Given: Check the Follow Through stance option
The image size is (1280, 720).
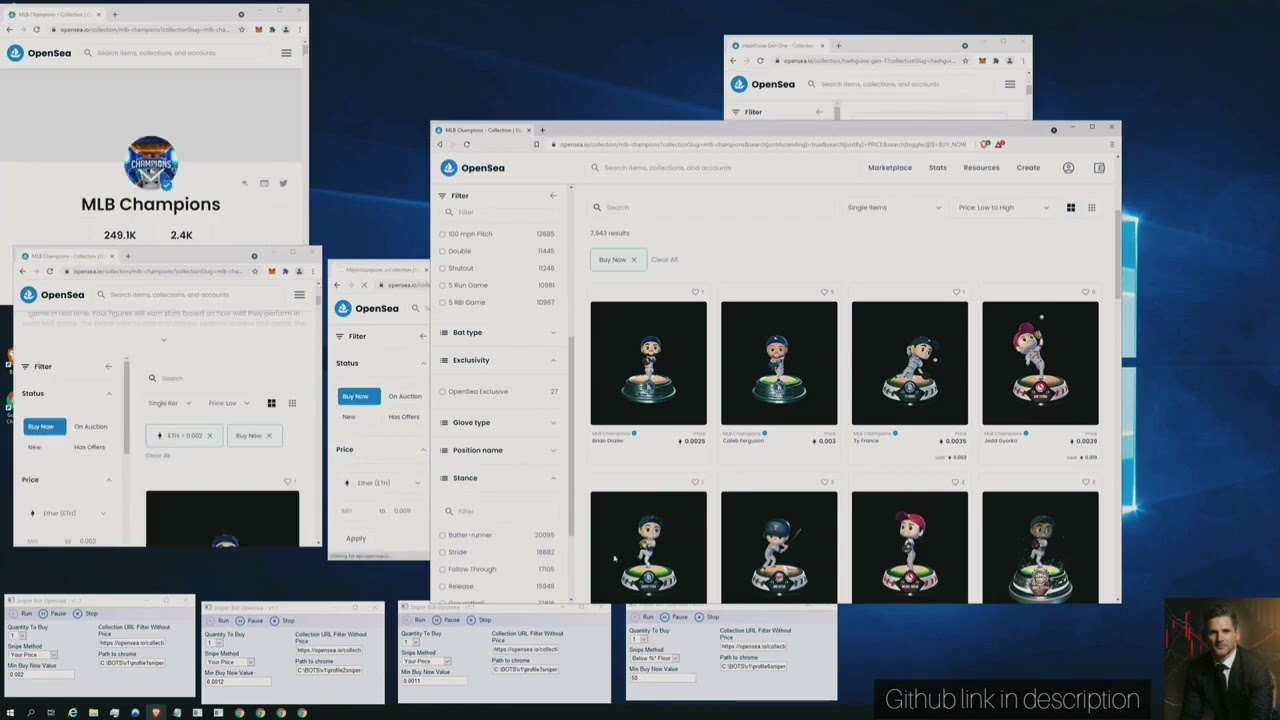Looking at the screenshot, I should pos(442,569).
